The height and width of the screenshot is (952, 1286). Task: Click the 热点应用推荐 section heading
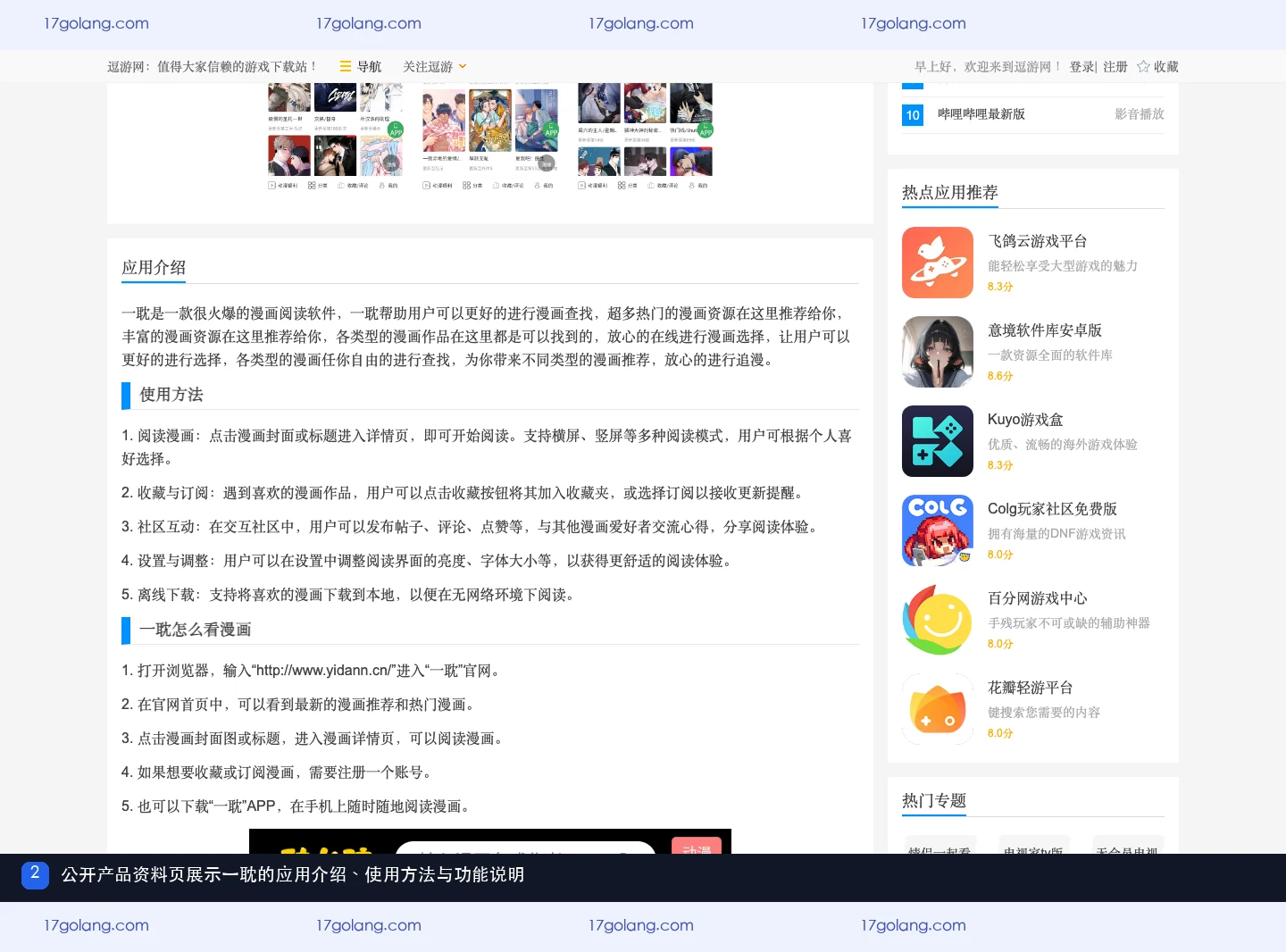(x=950, y=192)
